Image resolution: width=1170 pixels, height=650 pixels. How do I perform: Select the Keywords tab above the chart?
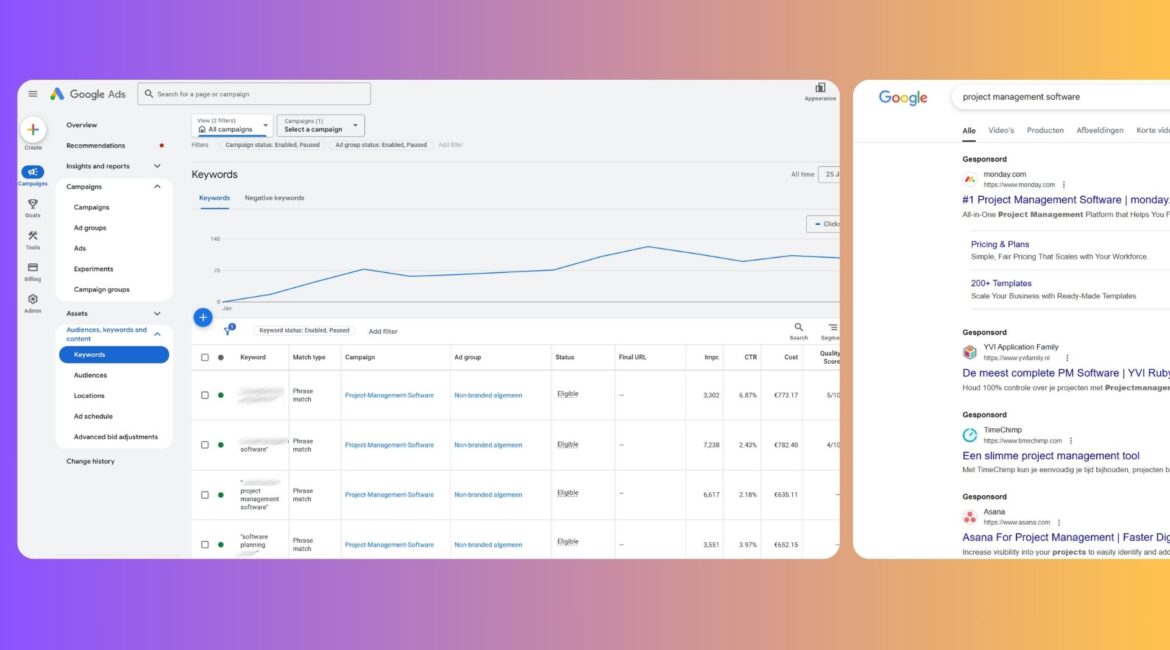point(214,199)
